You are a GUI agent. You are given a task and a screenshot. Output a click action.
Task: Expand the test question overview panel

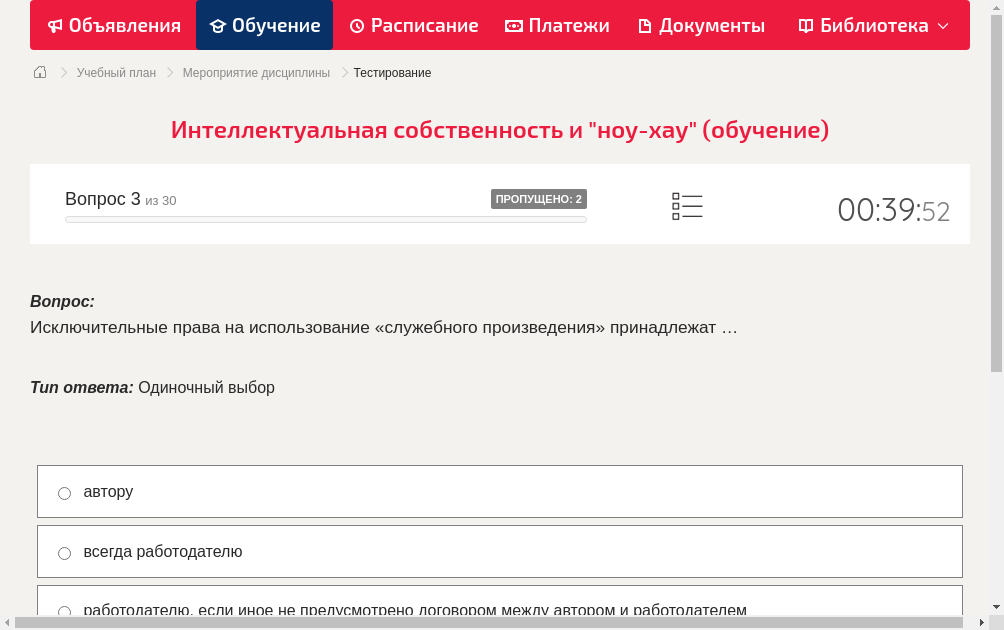687,206
